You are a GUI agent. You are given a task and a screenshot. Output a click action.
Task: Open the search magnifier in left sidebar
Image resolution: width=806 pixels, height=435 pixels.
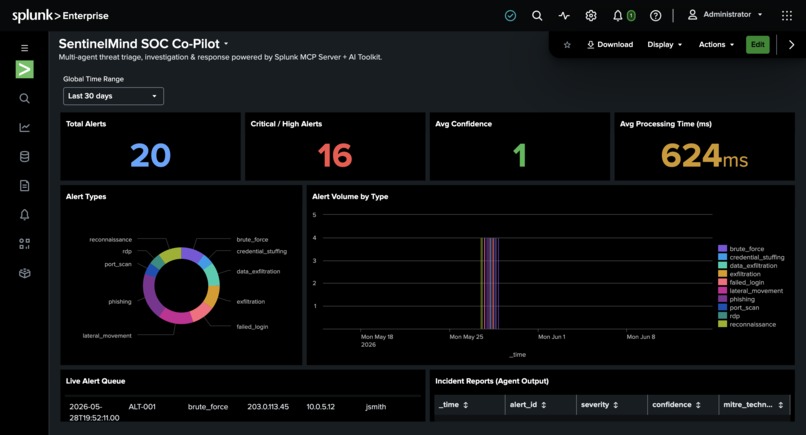(24, 98)
